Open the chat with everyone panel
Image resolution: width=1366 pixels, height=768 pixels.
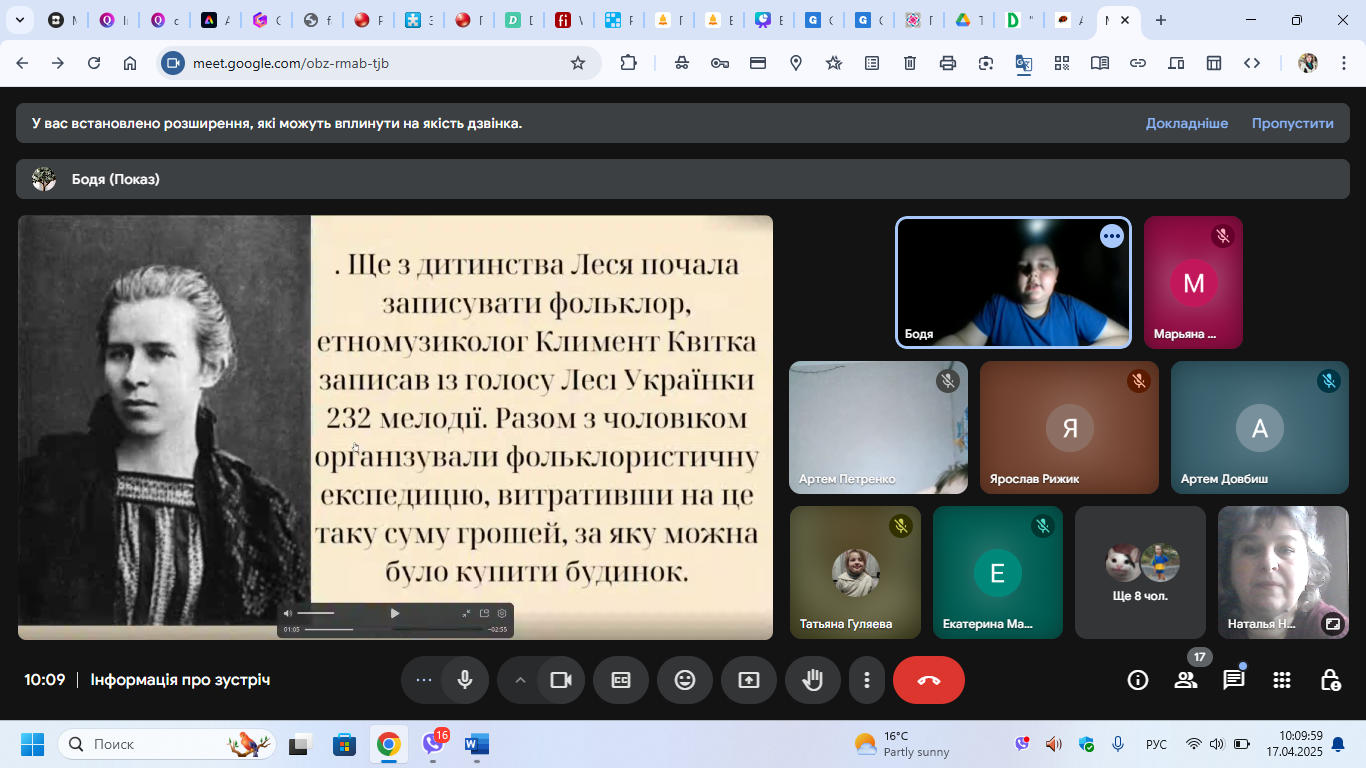pyautogui.click(x=1234, y=680)
